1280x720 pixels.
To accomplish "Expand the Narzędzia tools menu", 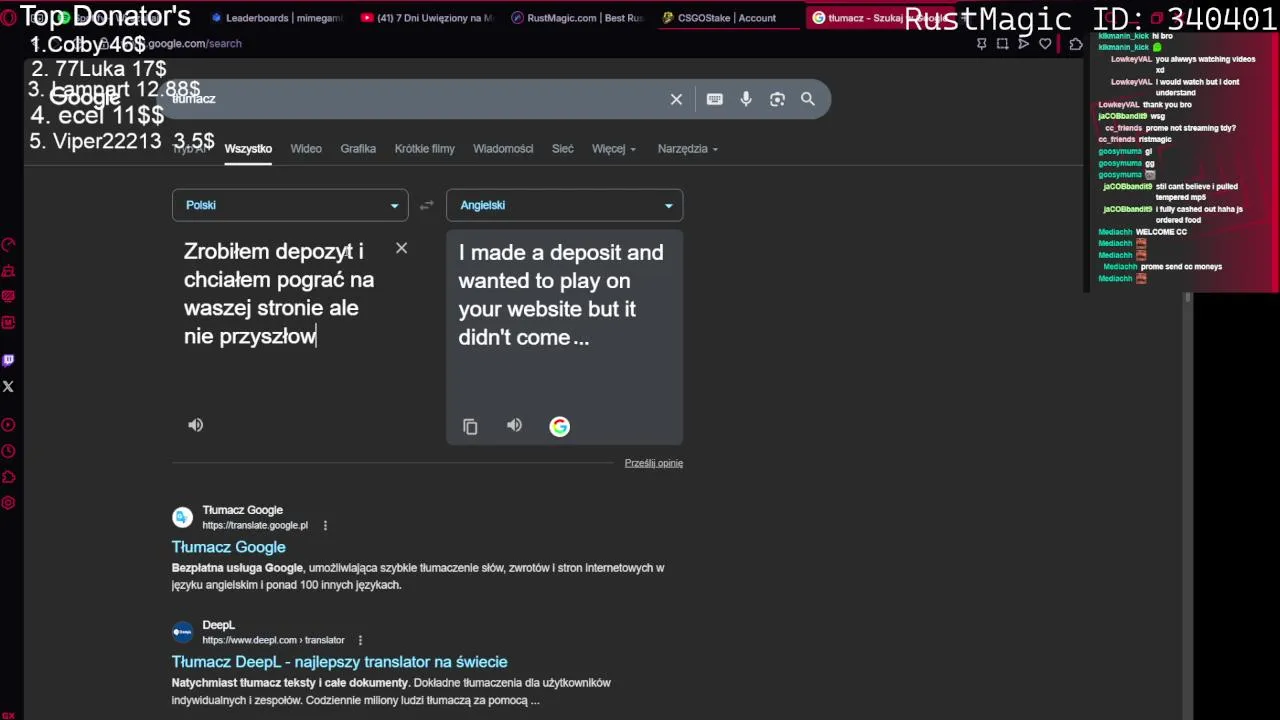I will 688,149.
